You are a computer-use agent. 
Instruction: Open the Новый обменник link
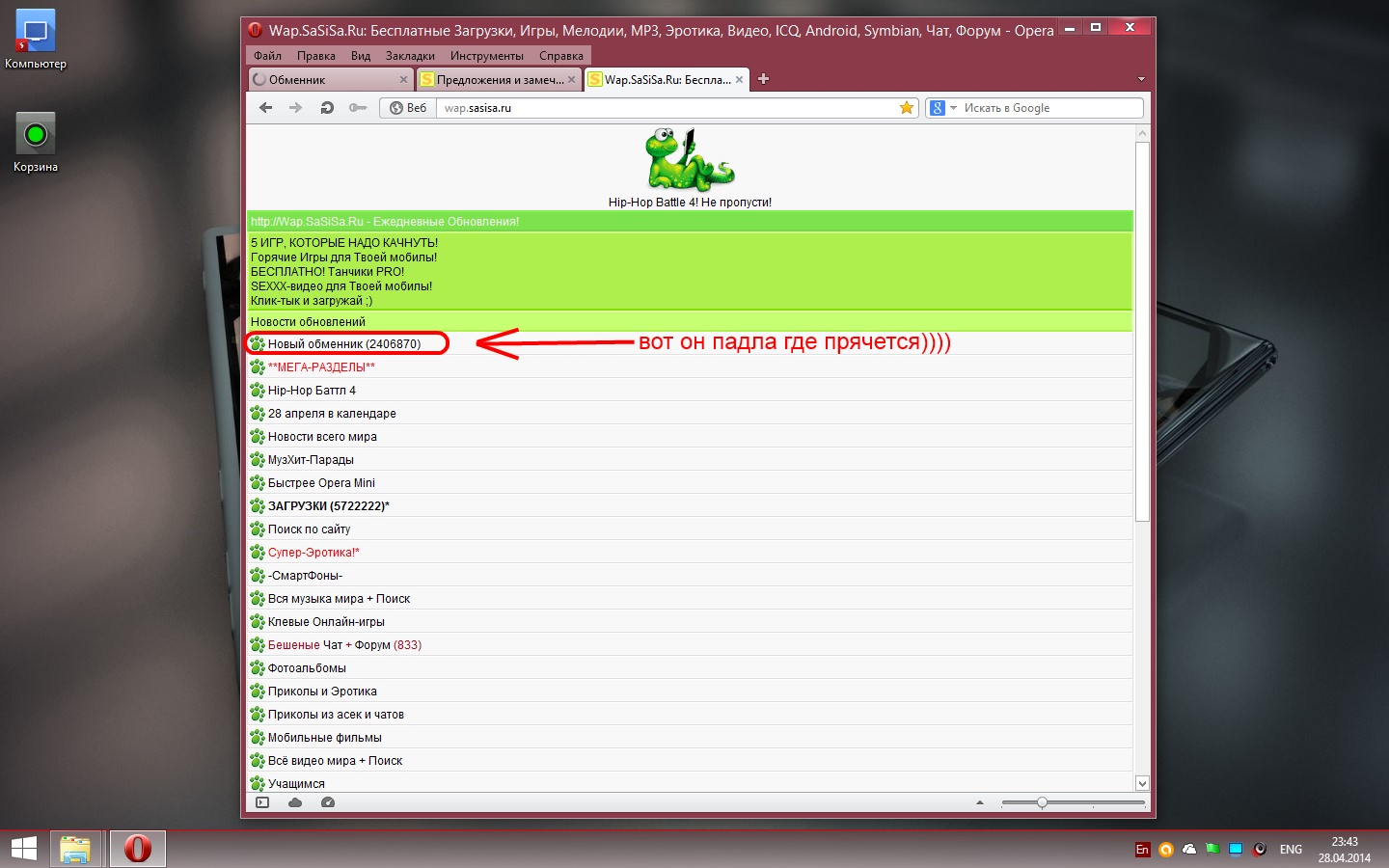[x=343, y=344]
